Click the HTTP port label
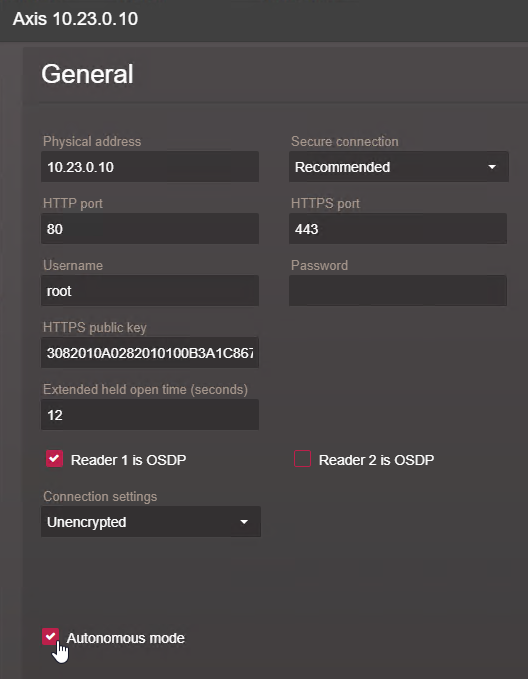528x679 pixels. [x=73, y=204]
